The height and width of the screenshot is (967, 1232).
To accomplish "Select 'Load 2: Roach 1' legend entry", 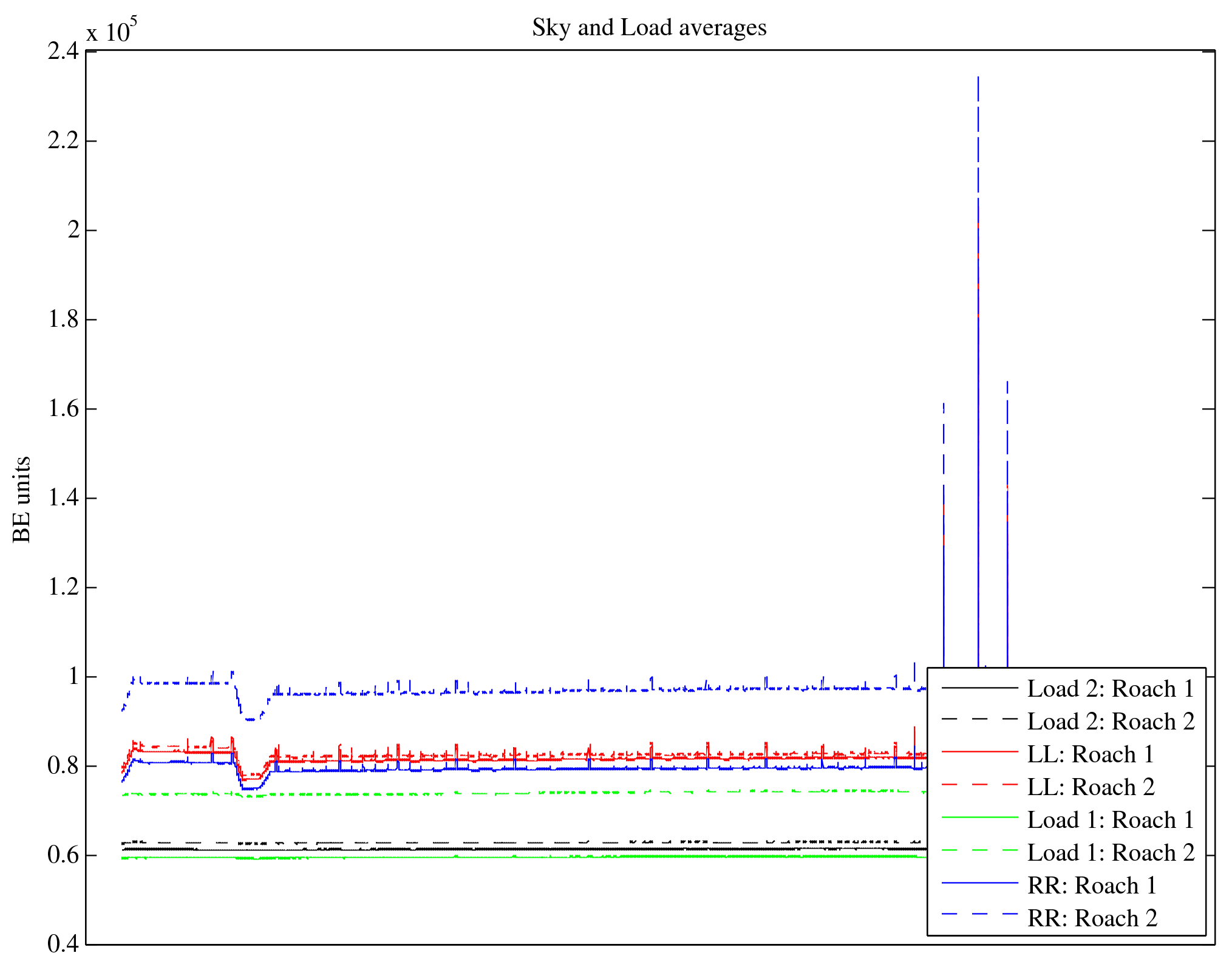I will pyautogui.click(x=1111, y=689).
